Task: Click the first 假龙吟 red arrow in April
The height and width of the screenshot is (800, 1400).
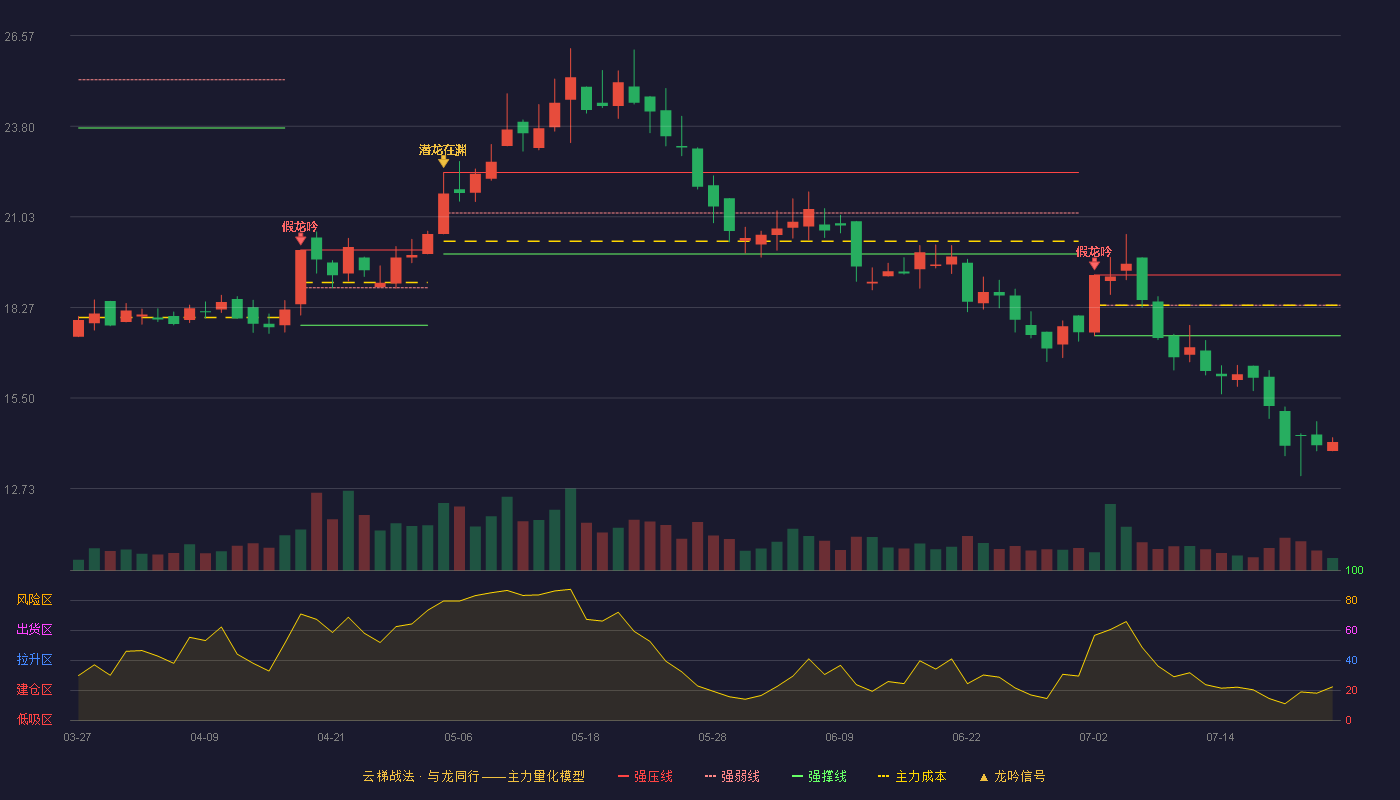Action: (x=300, y=239)
